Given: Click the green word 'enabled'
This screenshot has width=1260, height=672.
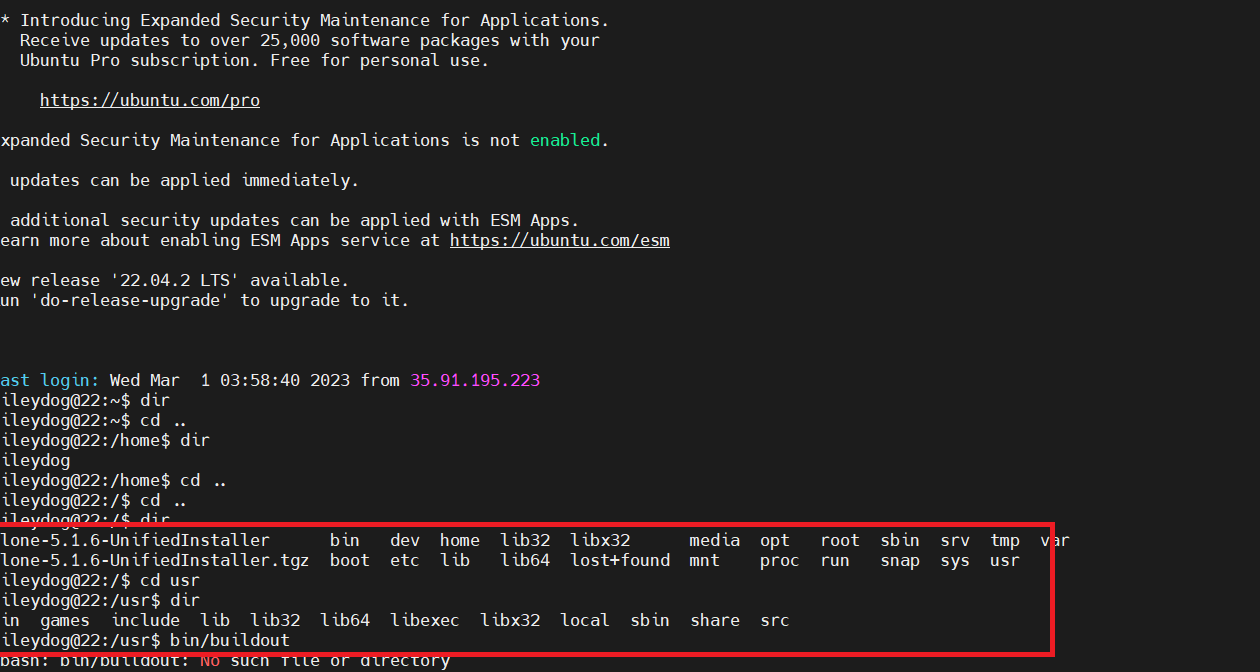Looking at the screenshot, I should [x=565, y=140].
